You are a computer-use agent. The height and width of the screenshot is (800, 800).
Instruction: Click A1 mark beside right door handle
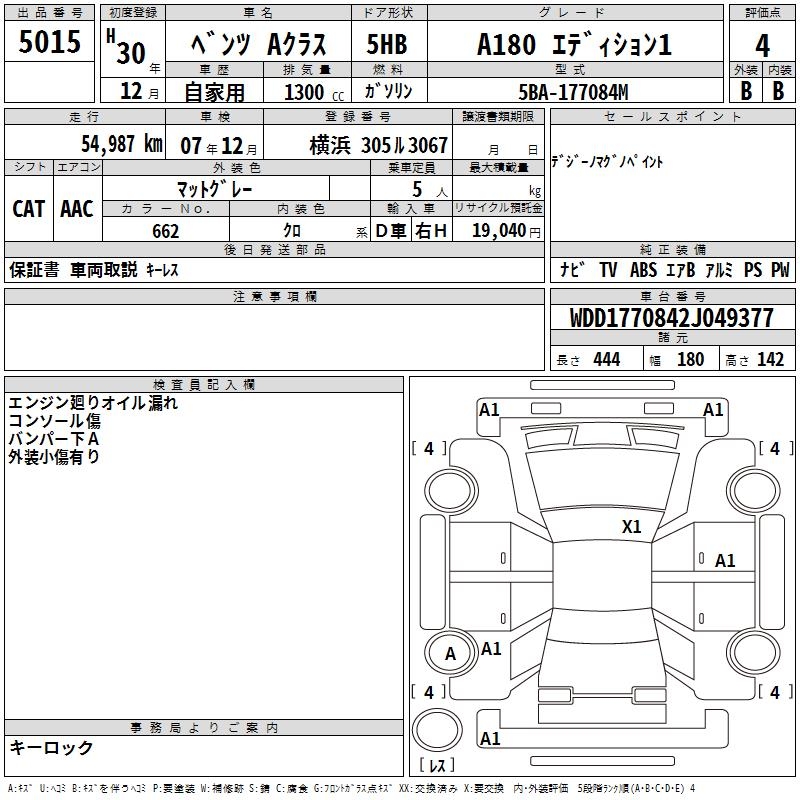tap(725, 561)
